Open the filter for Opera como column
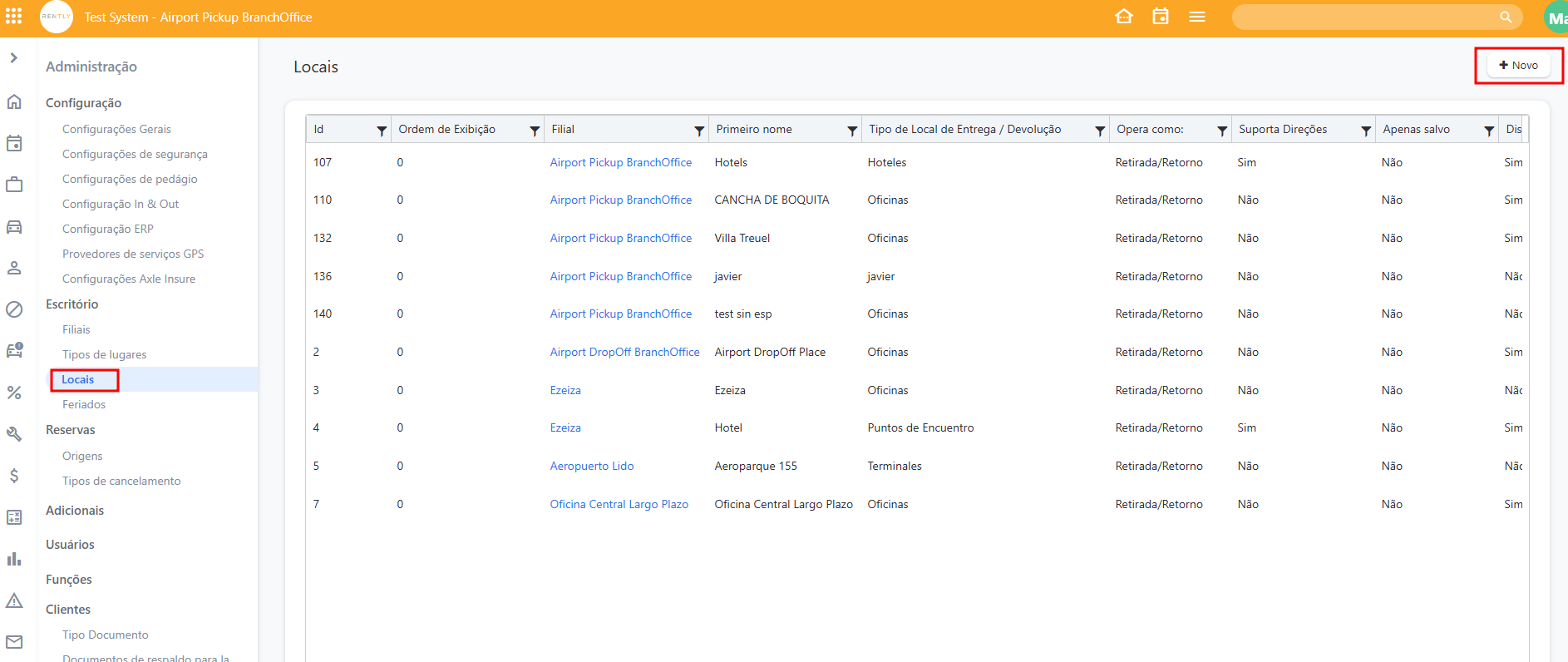The width and height of the screenshot is (1568, 662). 1222,131
